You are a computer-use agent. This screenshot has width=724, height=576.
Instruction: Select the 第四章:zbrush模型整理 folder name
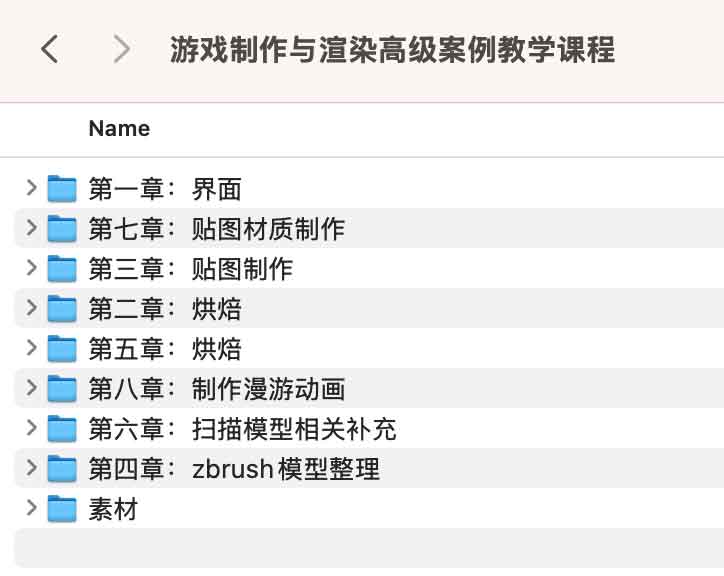[234, 468]
